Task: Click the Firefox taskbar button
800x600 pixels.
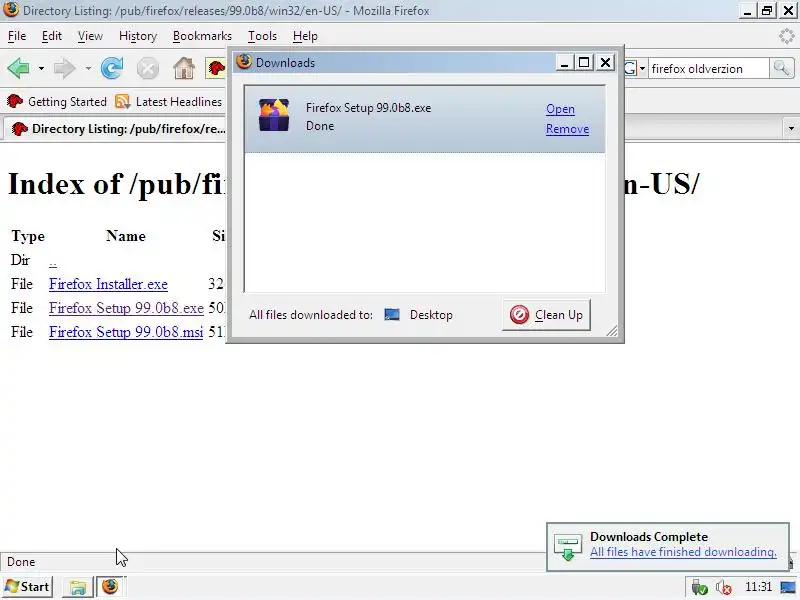Action: [110, 587]
